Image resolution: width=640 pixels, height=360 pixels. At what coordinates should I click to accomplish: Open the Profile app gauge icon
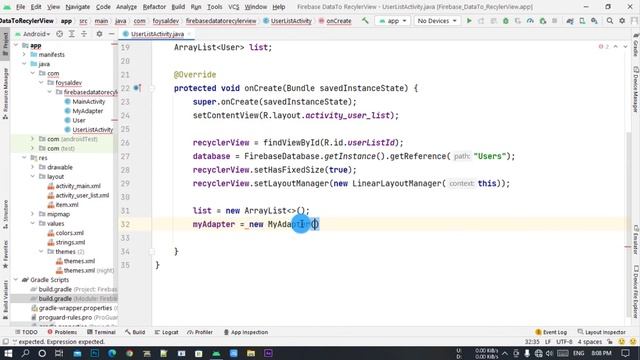tap(530, 20)
